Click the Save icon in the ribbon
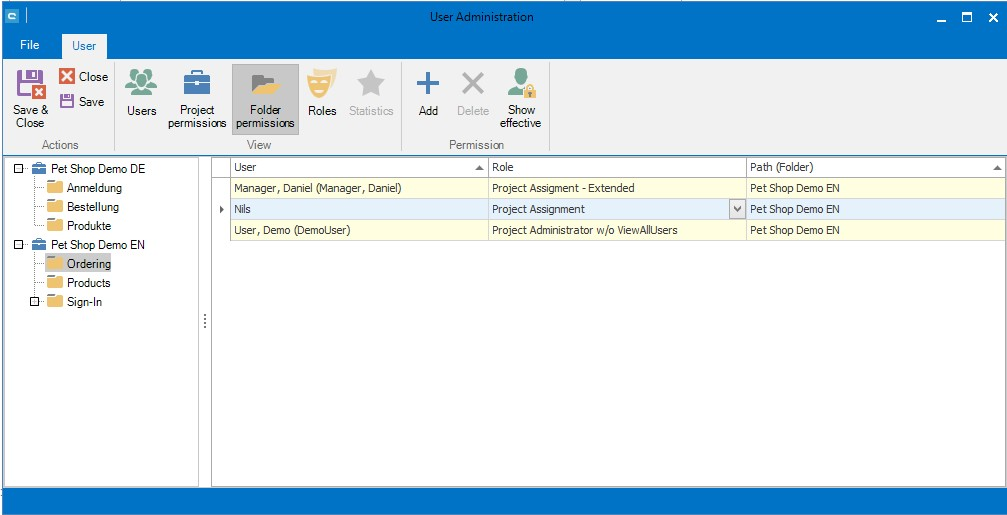Viewport: 1007px width, 515px height. 81,102
